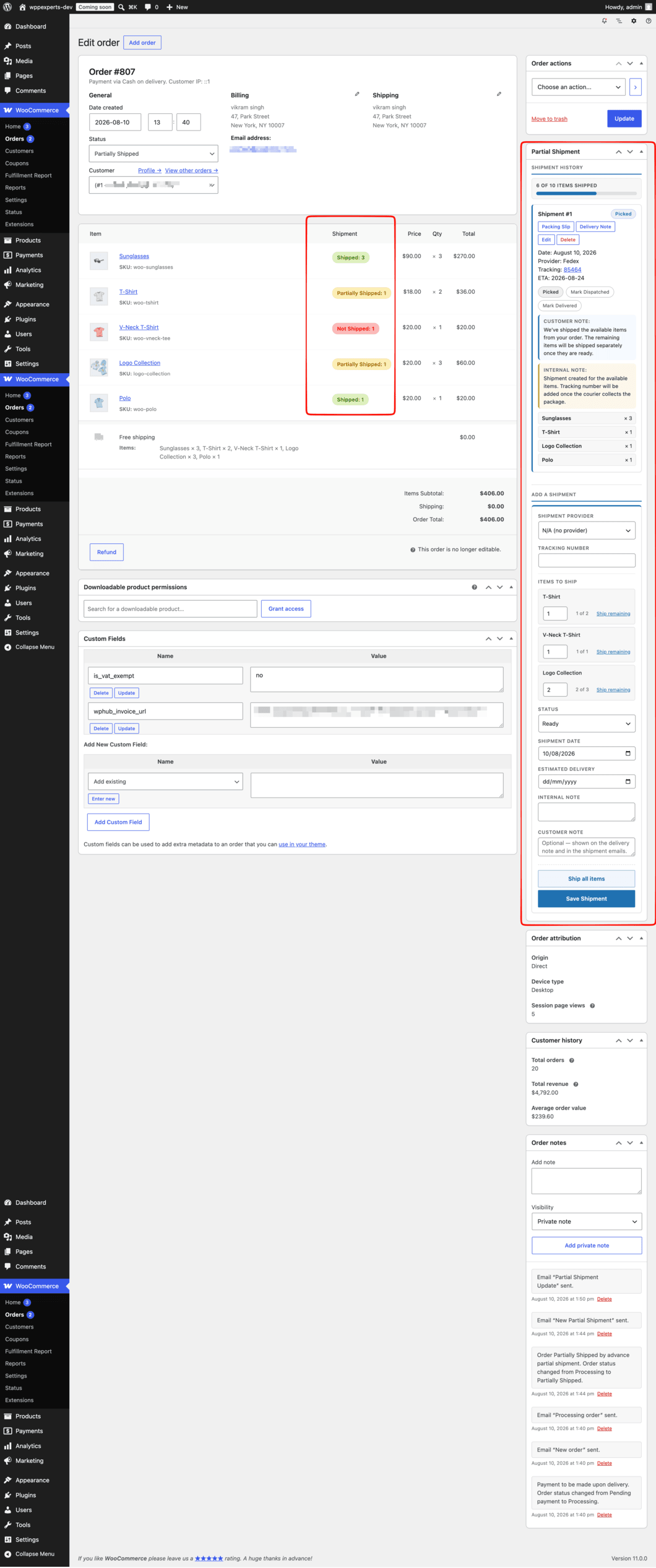Mark Shipment #1 as Dispatched
The width and height of the screenshot is (656, 1568).
pyautogui.click(x=590, y=292)
